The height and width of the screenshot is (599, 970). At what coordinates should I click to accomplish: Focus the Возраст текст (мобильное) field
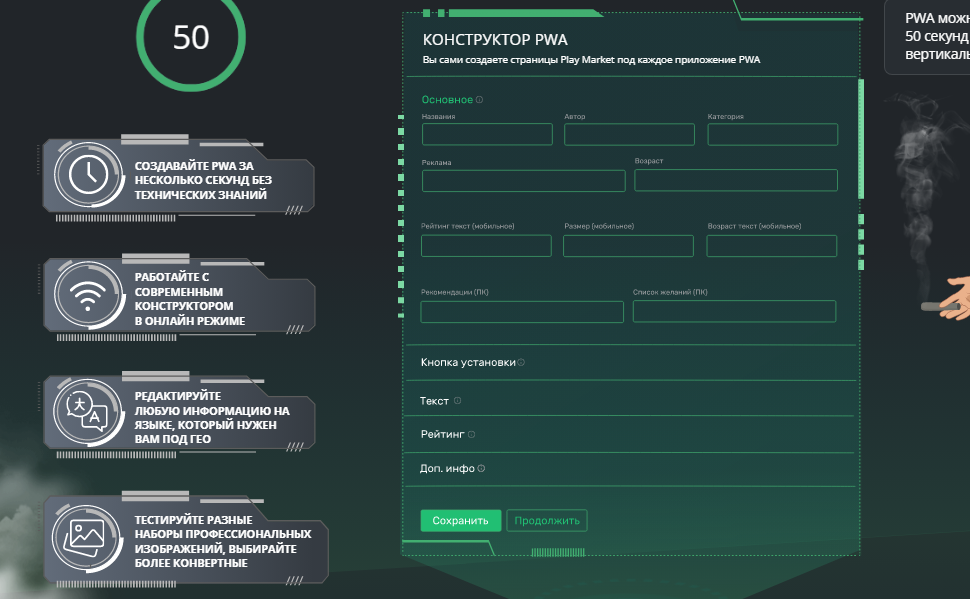771,246
